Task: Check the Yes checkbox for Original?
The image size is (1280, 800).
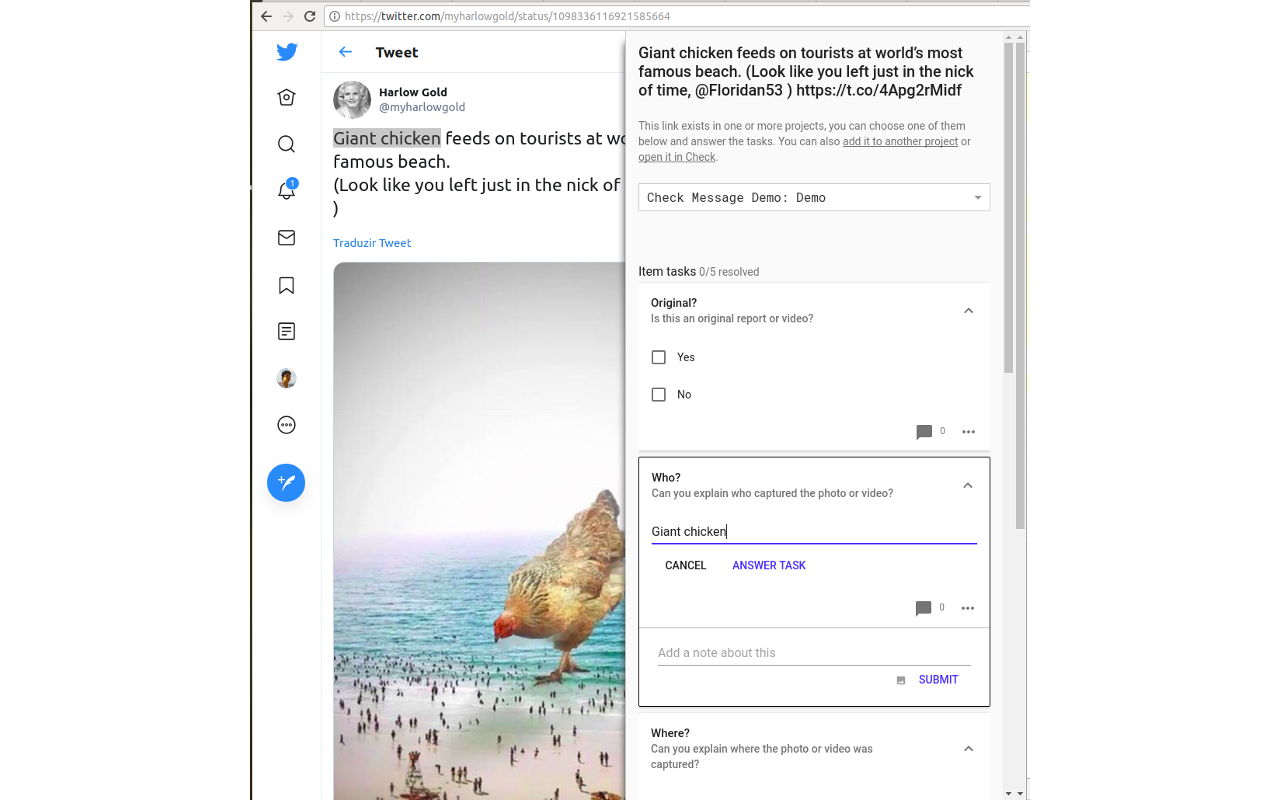Action: 659,357
